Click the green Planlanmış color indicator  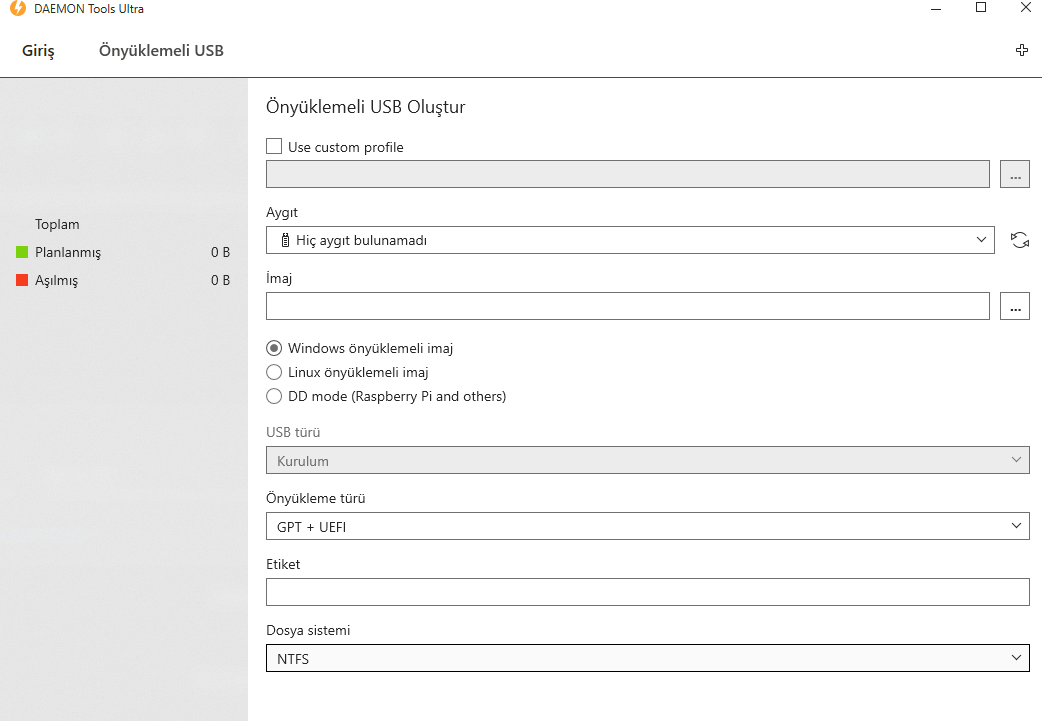coord(22,253)
